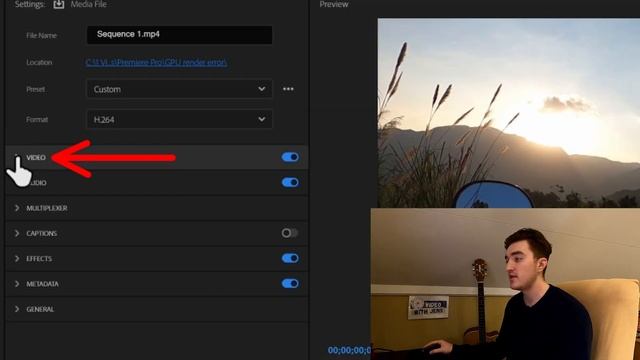The height and width of the screenshot is (360, 640).
Task: Open the export Location path link
Action: 156,62
